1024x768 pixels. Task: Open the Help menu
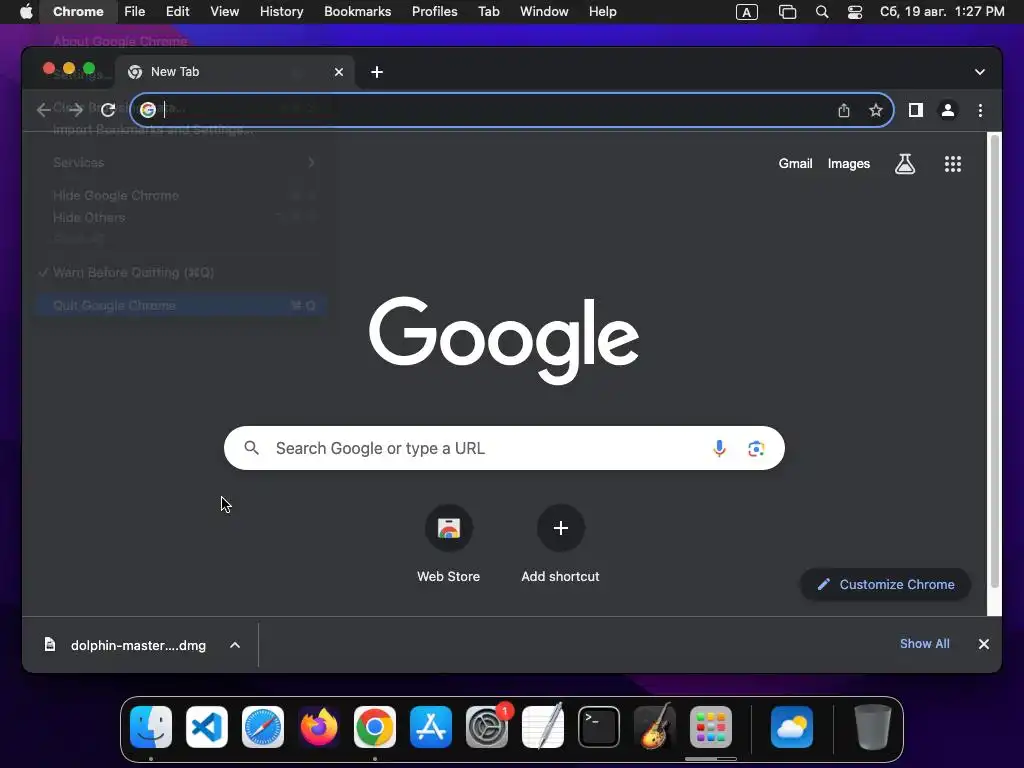point(602,12)
